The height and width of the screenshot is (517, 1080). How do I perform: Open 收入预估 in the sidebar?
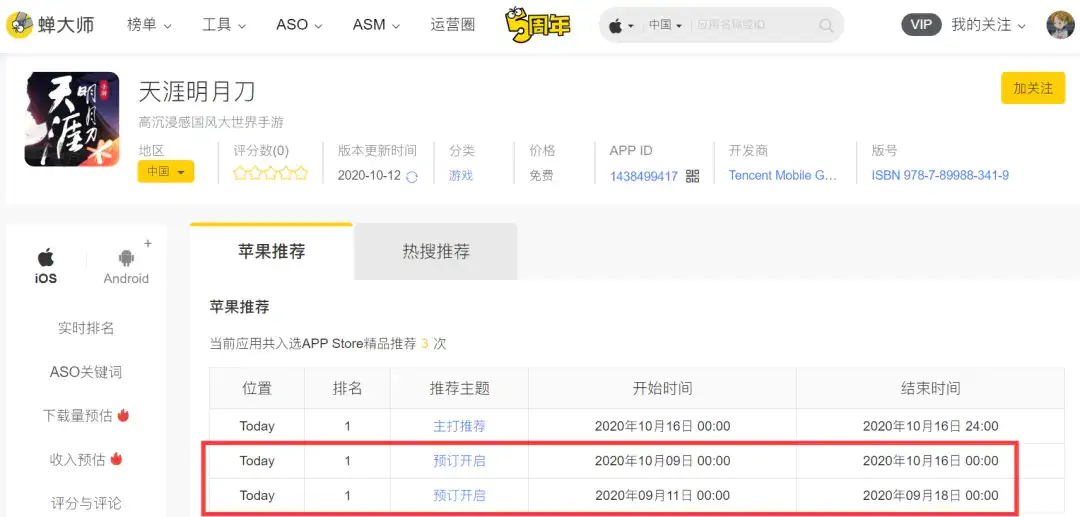78,459
